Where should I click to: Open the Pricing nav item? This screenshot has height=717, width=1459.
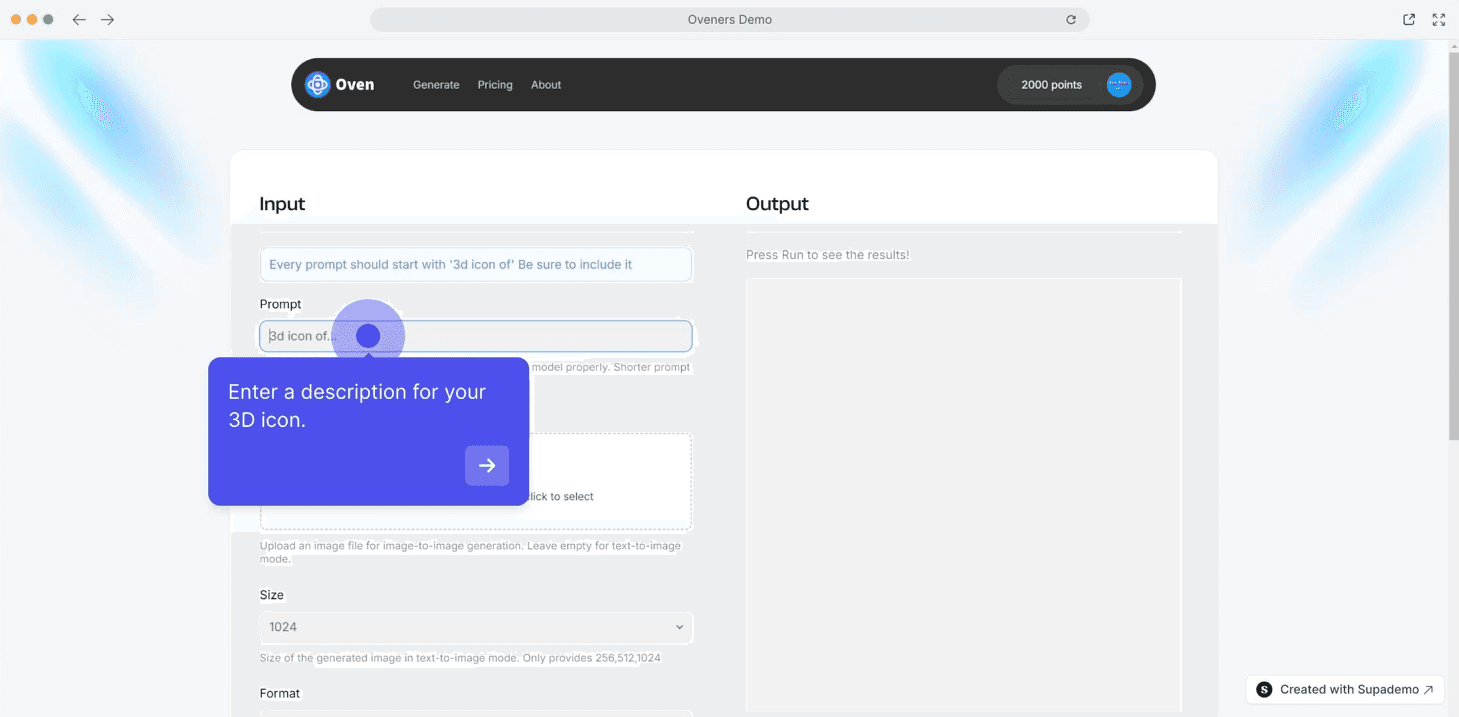pos(495,85)
